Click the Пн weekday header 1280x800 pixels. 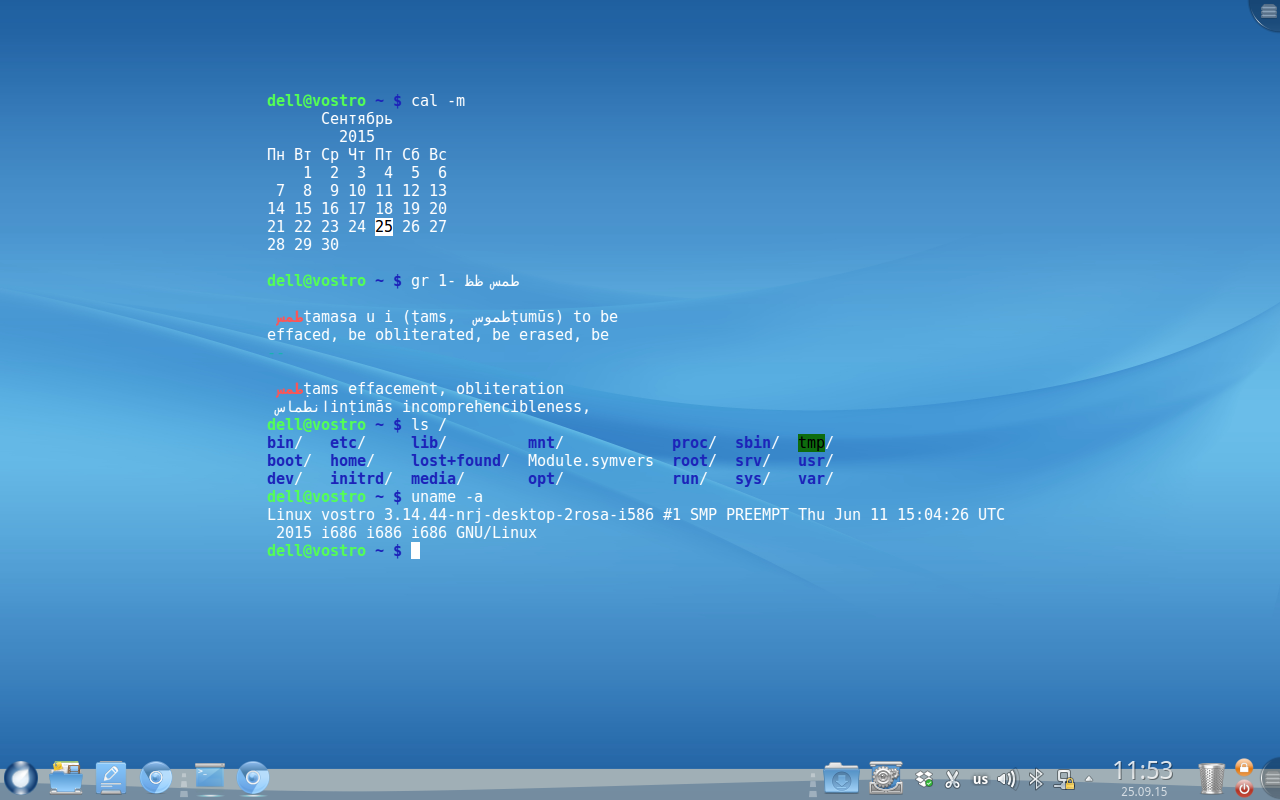coord(276,155)
